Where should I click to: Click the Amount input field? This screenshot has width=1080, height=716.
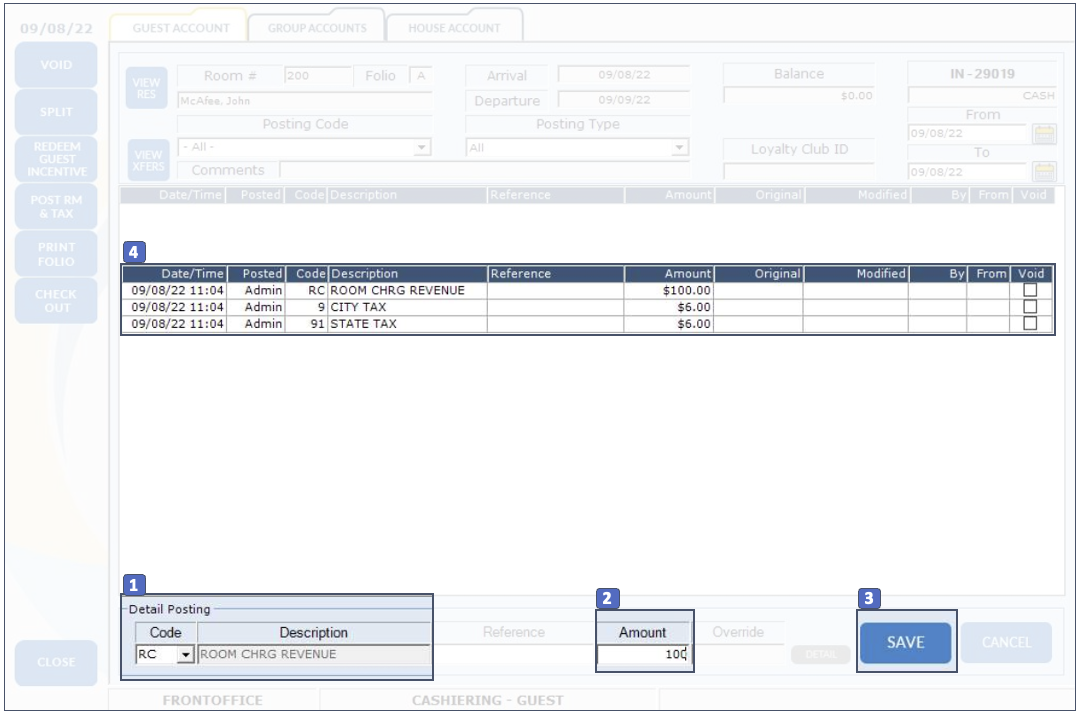coord(643,655)
